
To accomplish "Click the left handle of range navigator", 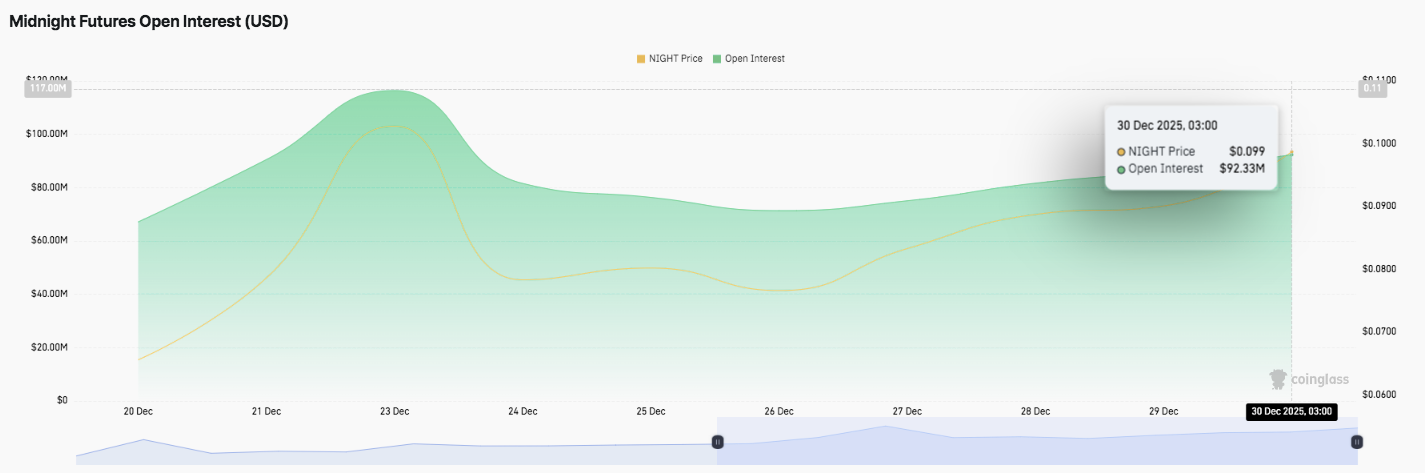I will pos(716,441).
